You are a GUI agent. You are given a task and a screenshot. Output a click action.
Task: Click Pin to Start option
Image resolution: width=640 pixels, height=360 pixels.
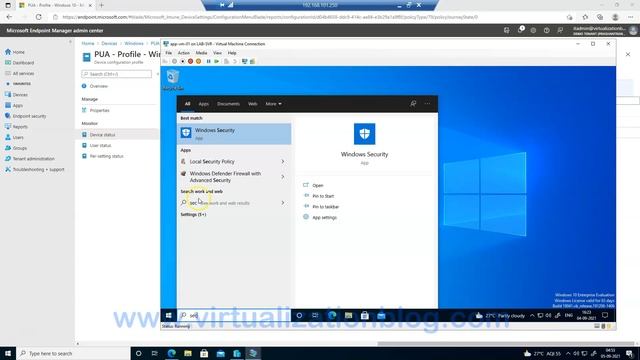(323, 196)
